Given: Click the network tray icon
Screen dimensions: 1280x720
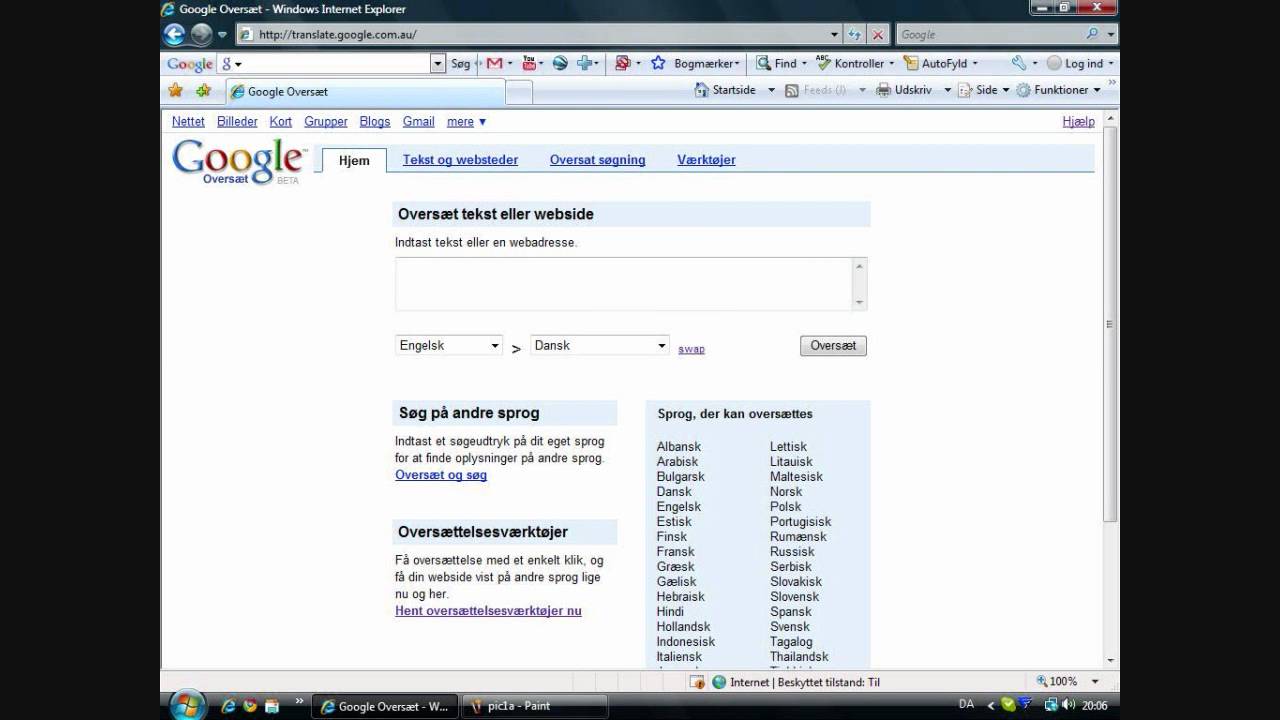Looking at the screenshot, I should click(x=1051, y=705).
